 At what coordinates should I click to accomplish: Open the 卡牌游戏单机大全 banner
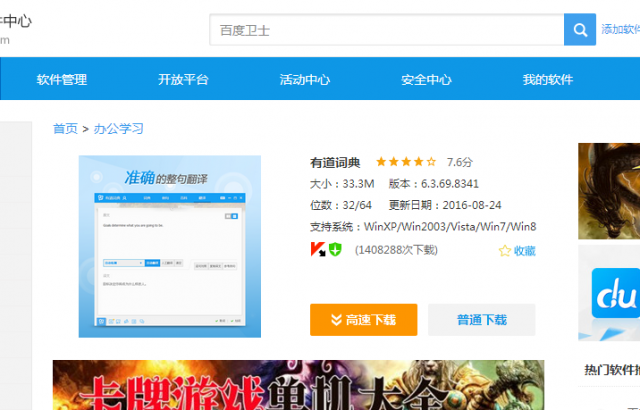click(x=298, y=385)
